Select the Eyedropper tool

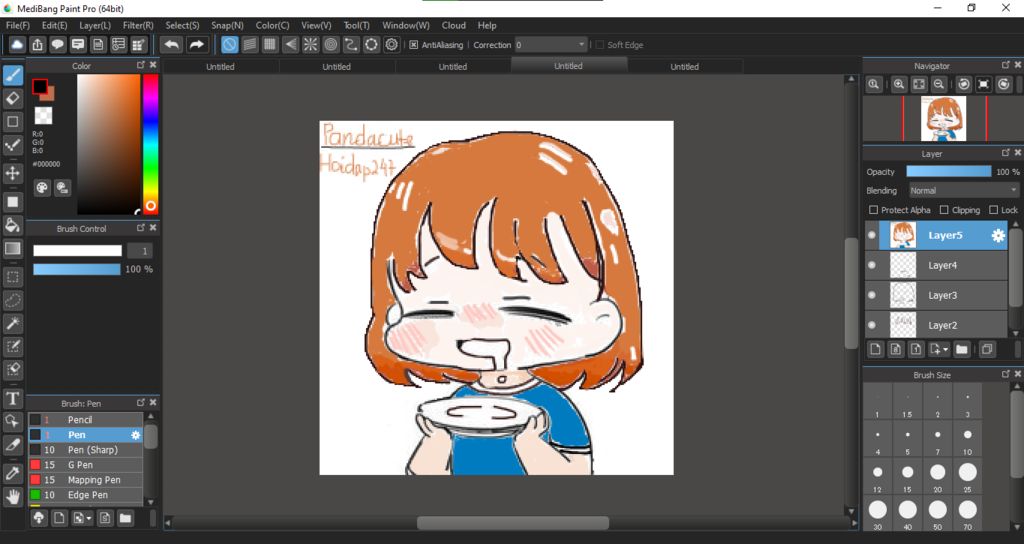coord(12,473)
